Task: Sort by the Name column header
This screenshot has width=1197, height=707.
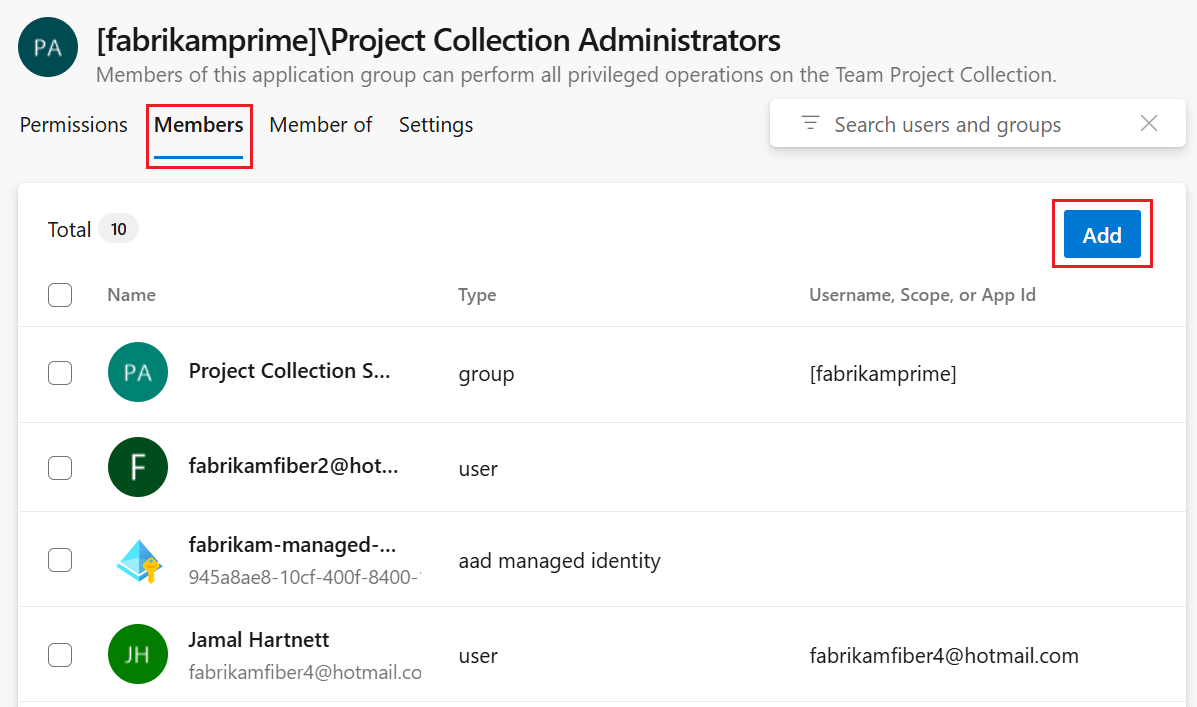Action: tap(131, 294)
